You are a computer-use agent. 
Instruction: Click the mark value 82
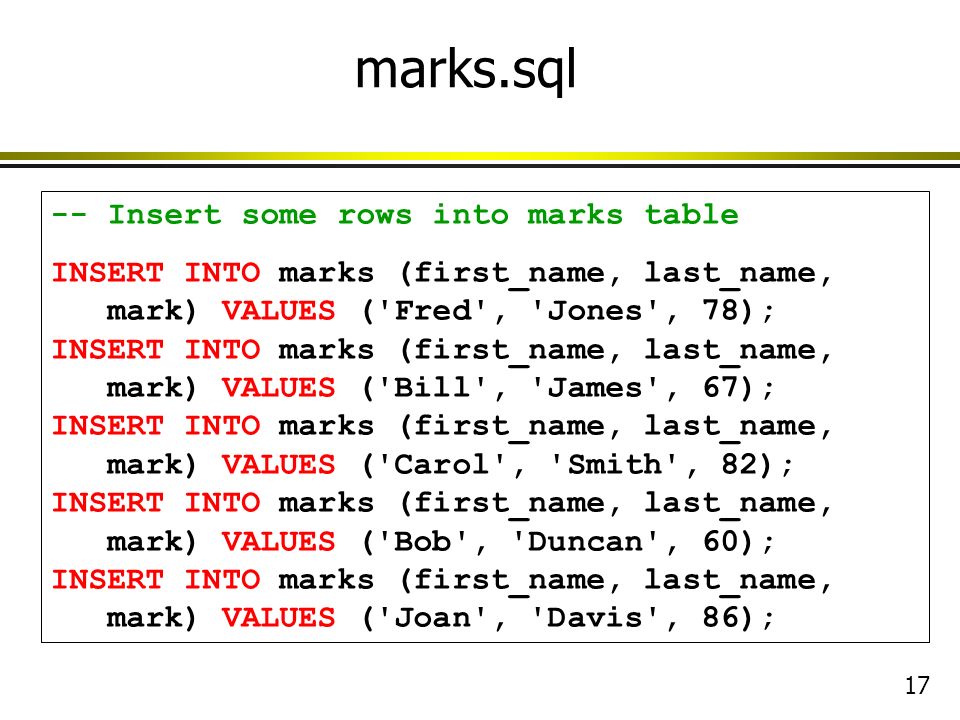(740, 464)
